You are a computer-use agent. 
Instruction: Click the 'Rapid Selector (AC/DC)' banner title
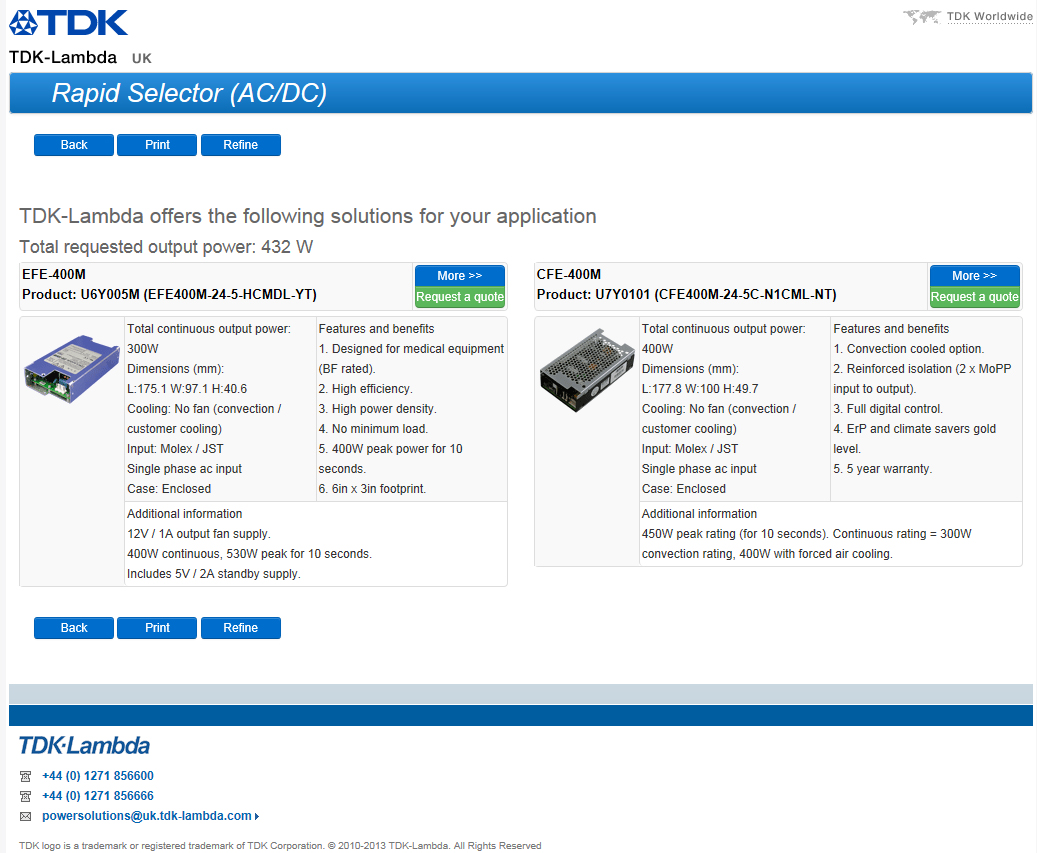(189, 93)
